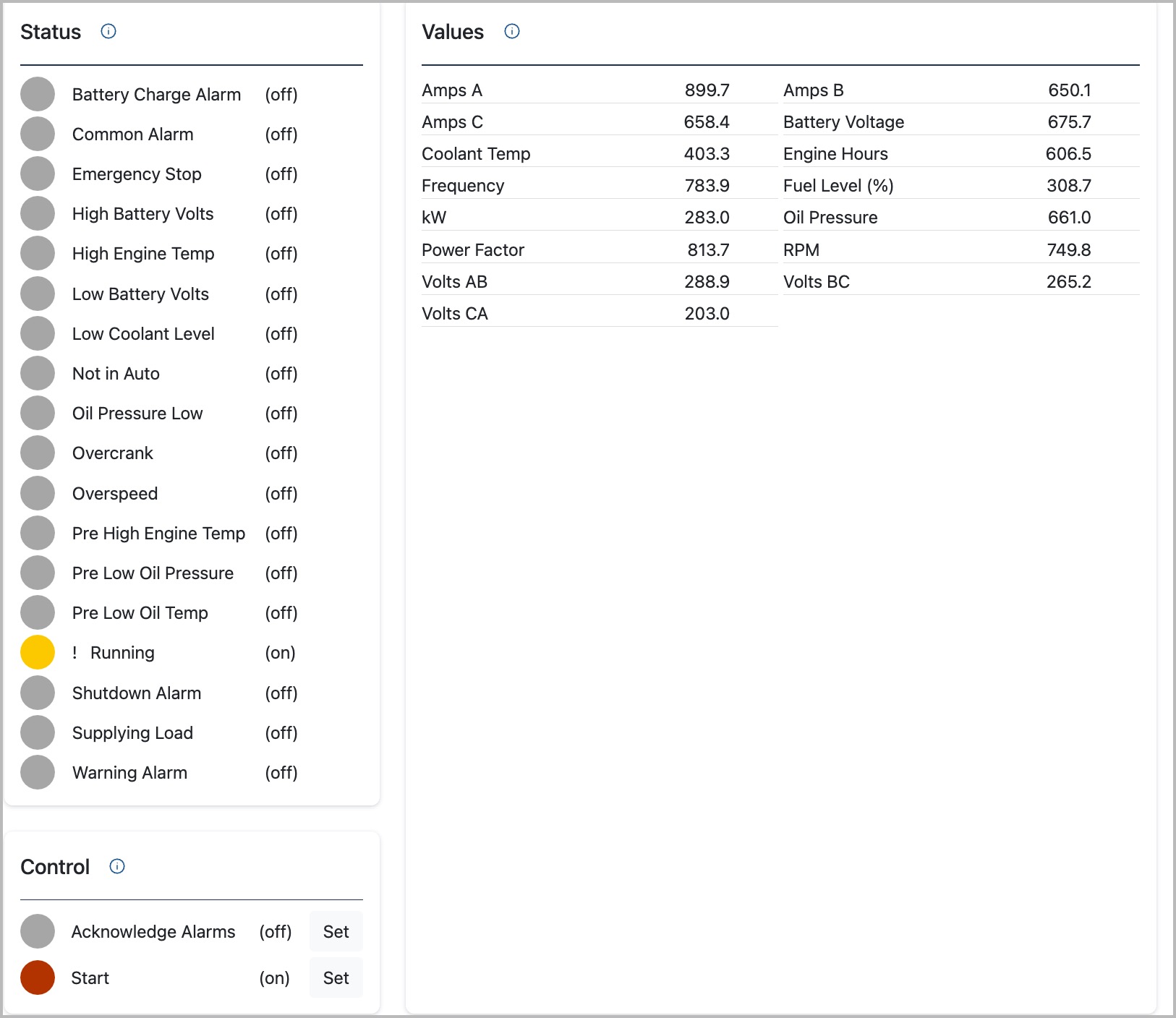Click the Control section heading
Screen dimensions: 1176x1018
(55, 867)
